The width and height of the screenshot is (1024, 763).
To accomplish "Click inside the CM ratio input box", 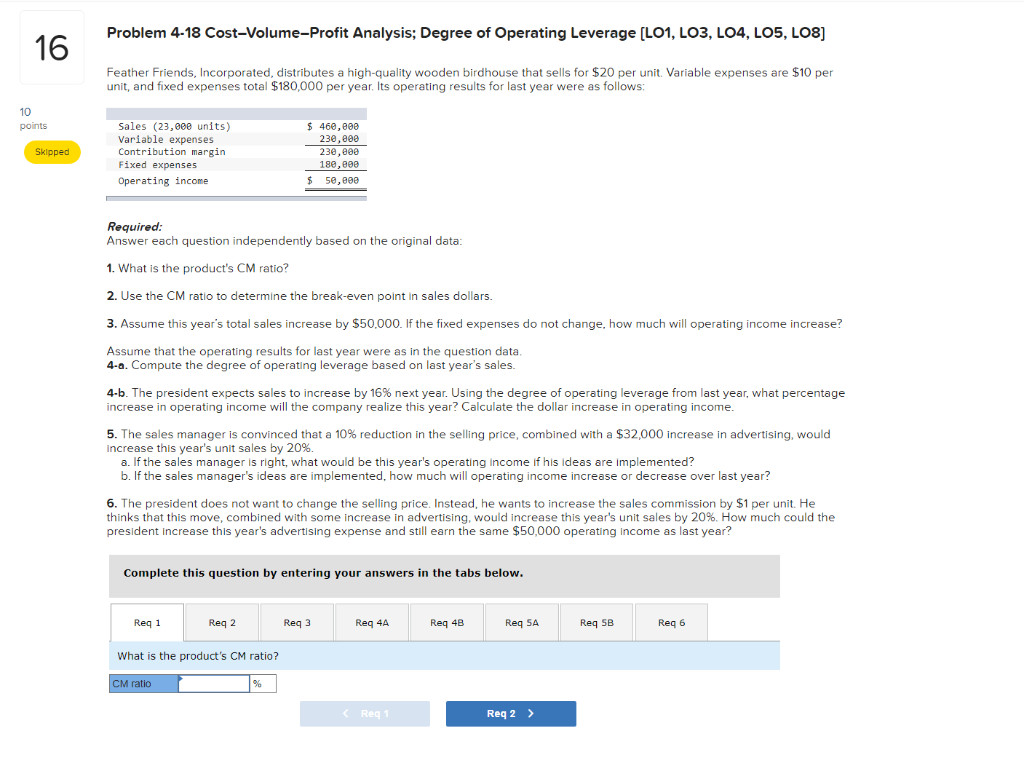I will click(213, 683).
